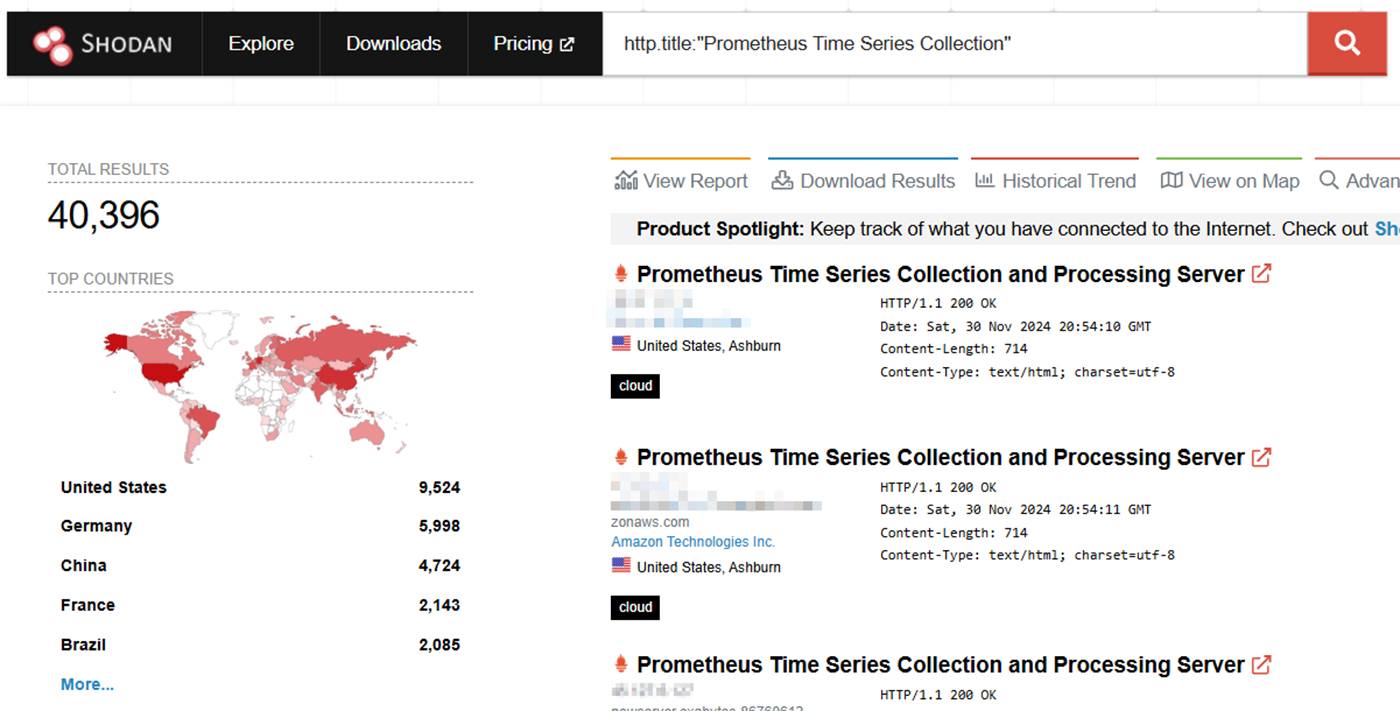Click the Amazon Technologies Inc. link
Screen dimensions: 1400x711
[x=693, y=542]
